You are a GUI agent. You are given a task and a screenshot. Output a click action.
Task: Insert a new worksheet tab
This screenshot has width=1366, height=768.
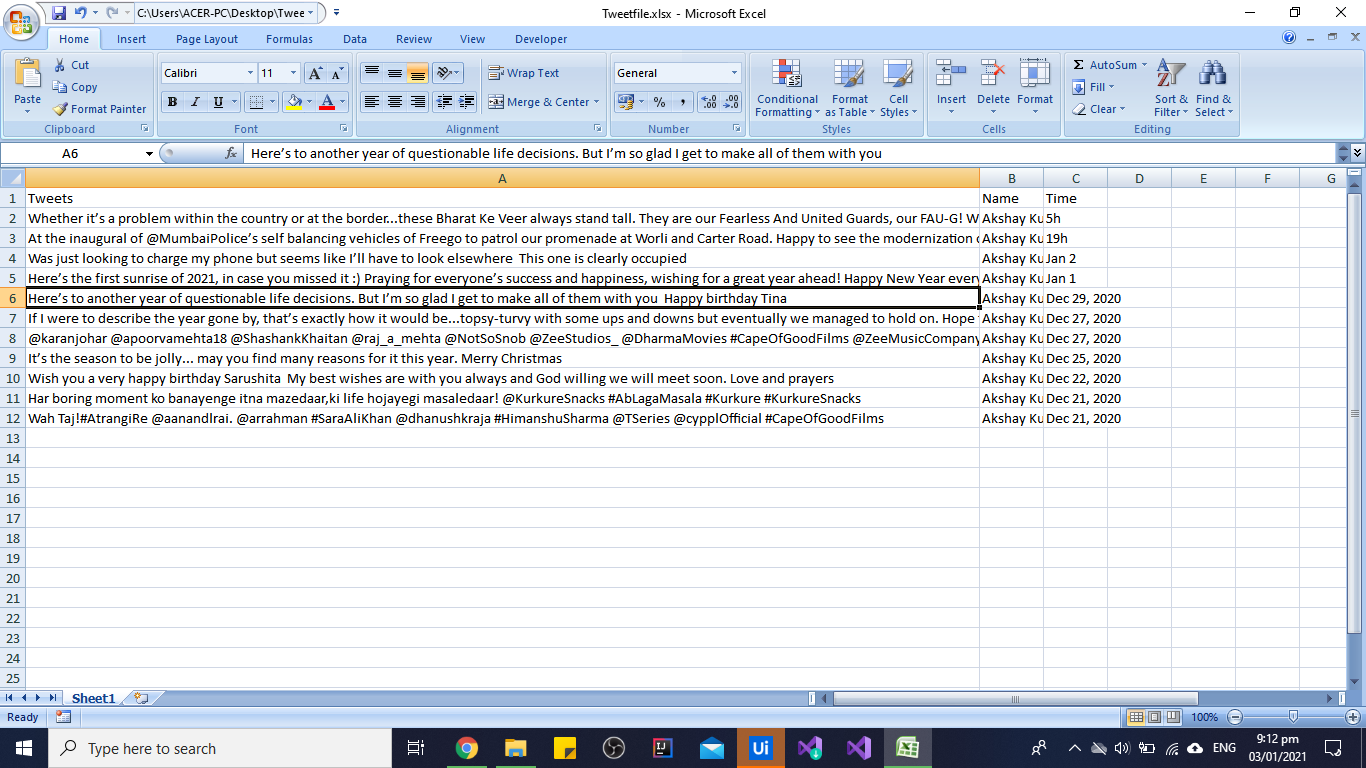141,698
